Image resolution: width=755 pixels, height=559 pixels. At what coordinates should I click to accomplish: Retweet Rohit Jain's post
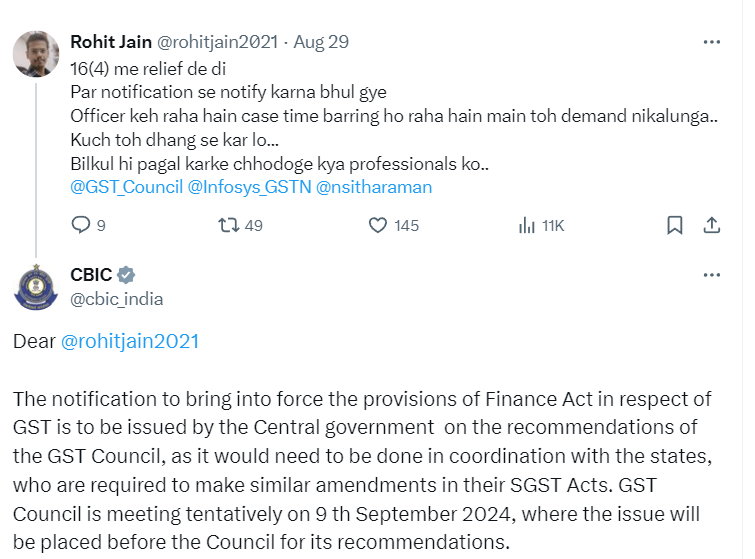pos(228,226)
